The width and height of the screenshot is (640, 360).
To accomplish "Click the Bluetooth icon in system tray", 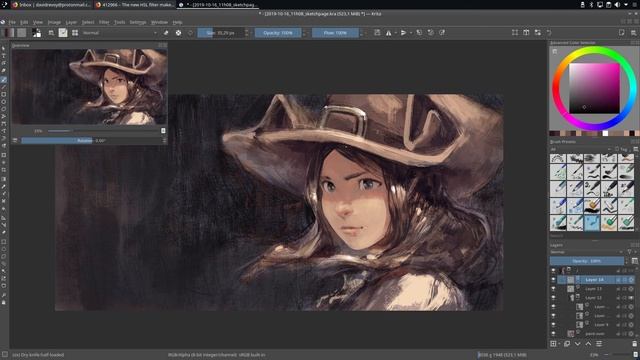I will pyautogui.click(x=591, y=4).
